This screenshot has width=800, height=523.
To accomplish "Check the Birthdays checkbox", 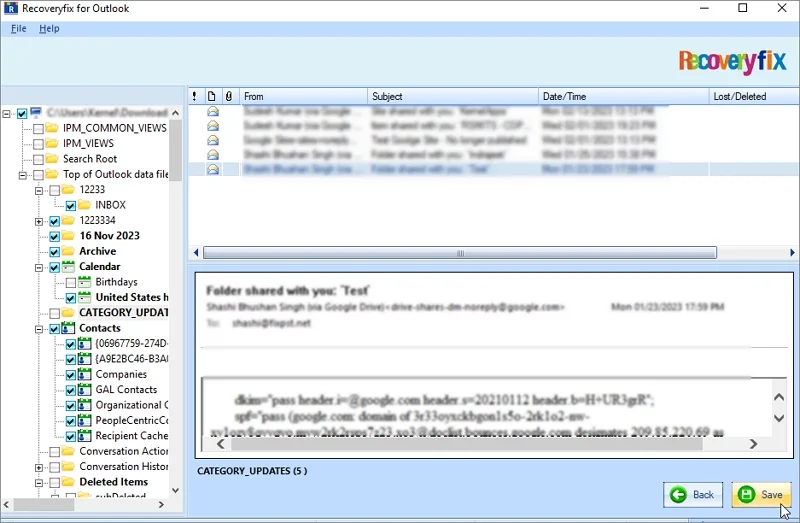I will pyautogui.click(x=71, y=283).
